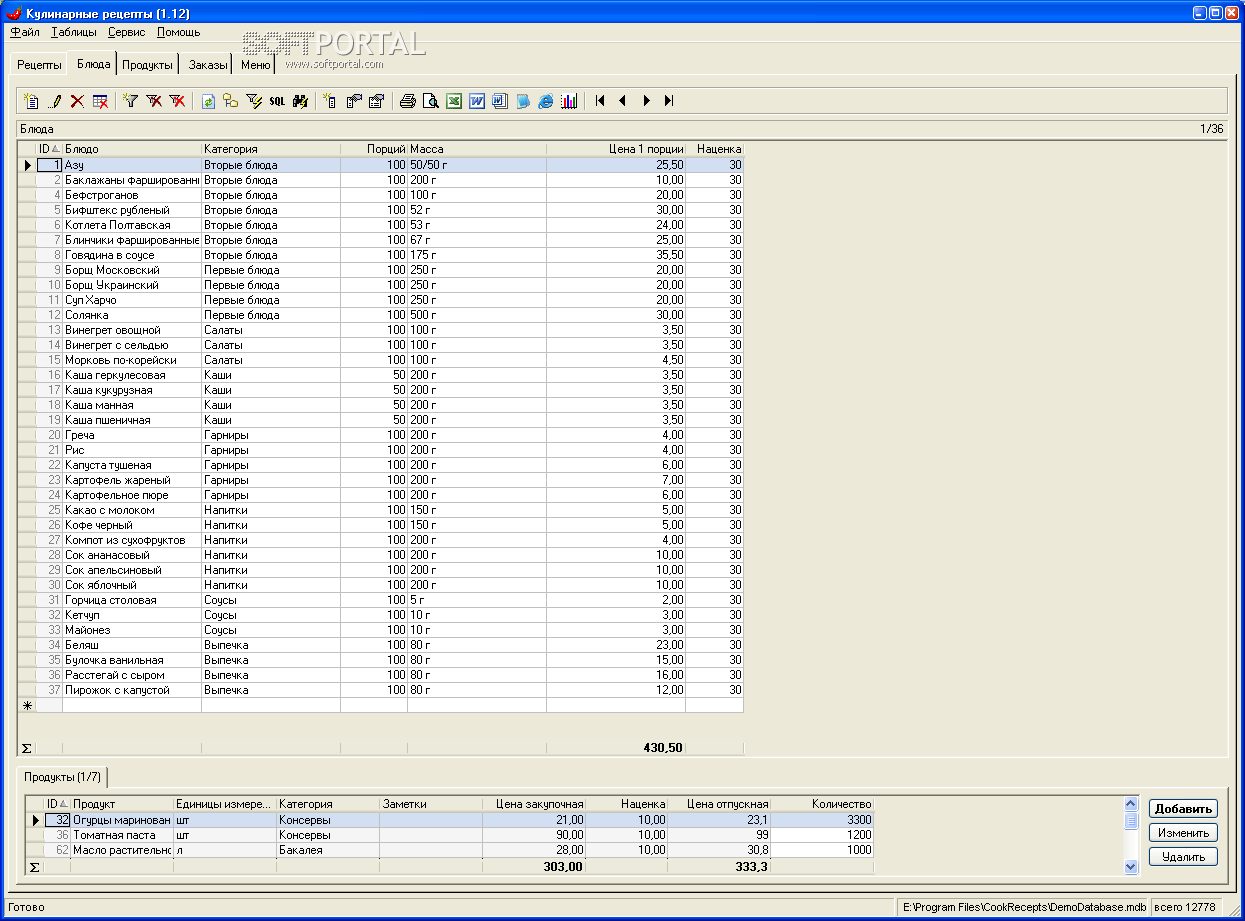Switch to the Меню tab
1245x921 pixels.
[x=255, y=65]
